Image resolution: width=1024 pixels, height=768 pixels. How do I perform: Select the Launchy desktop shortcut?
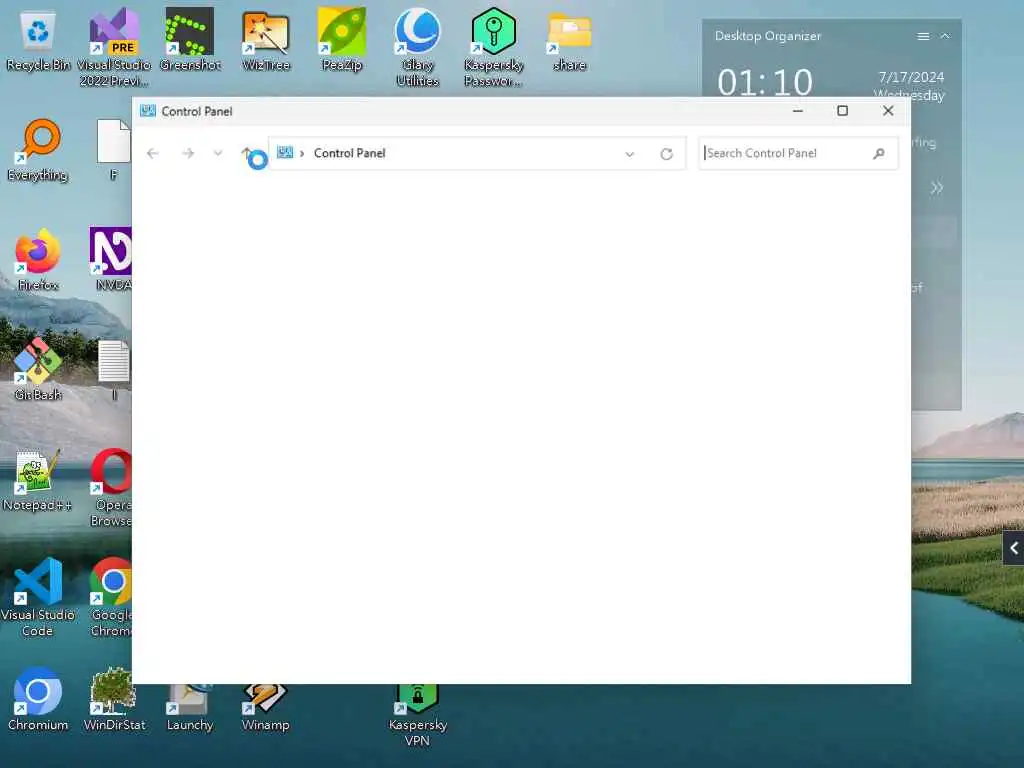pos(190,708)
